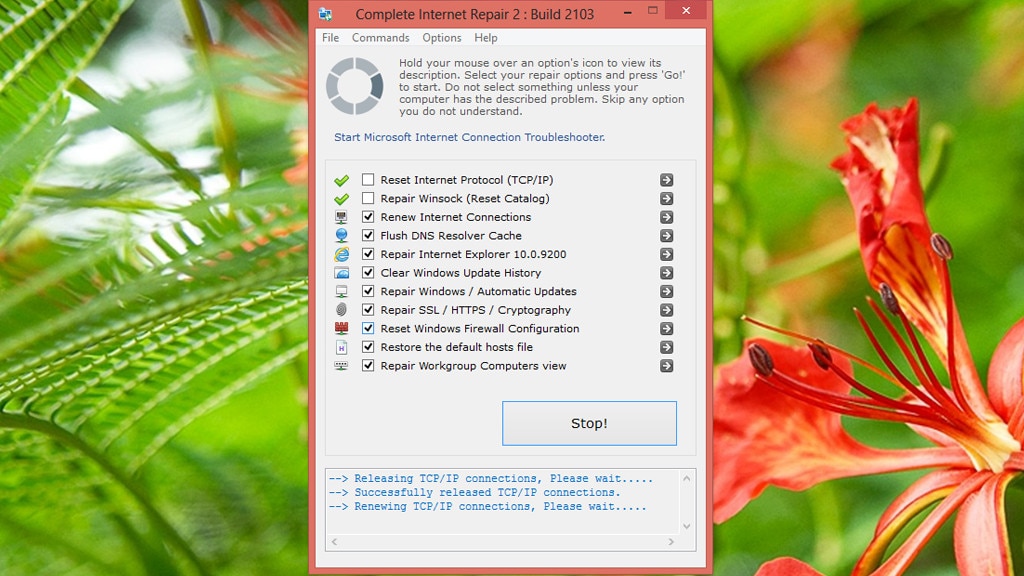Uncheck Repair Internet Explorer 10.0.9200 checkbox
This screenshot has width=1024, height=576.
368,254
